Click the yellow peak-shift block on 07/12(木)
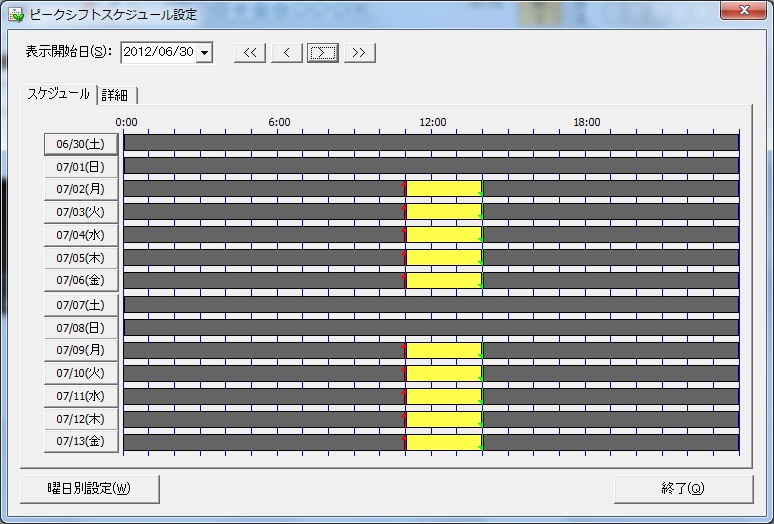The height and width of the screenshot is (524, 774). click(444, 419)
